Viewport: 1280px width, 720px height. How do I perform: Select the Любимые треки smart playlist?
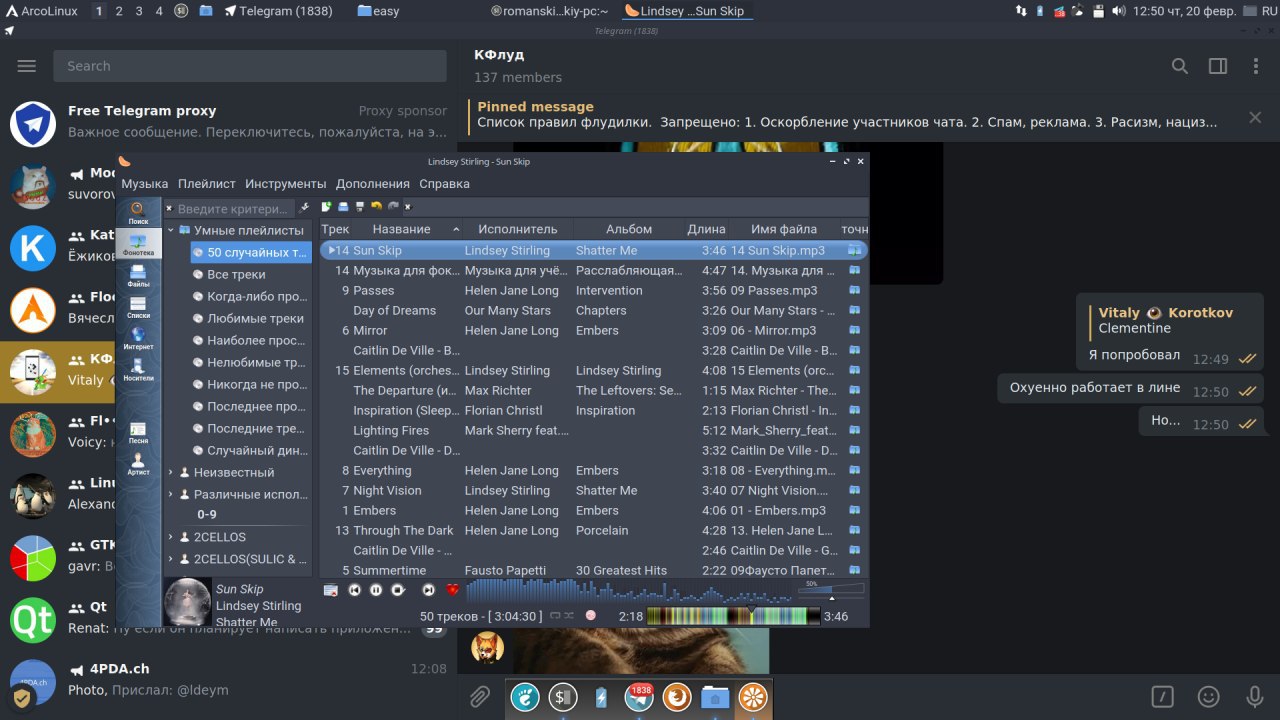[251, 318]
